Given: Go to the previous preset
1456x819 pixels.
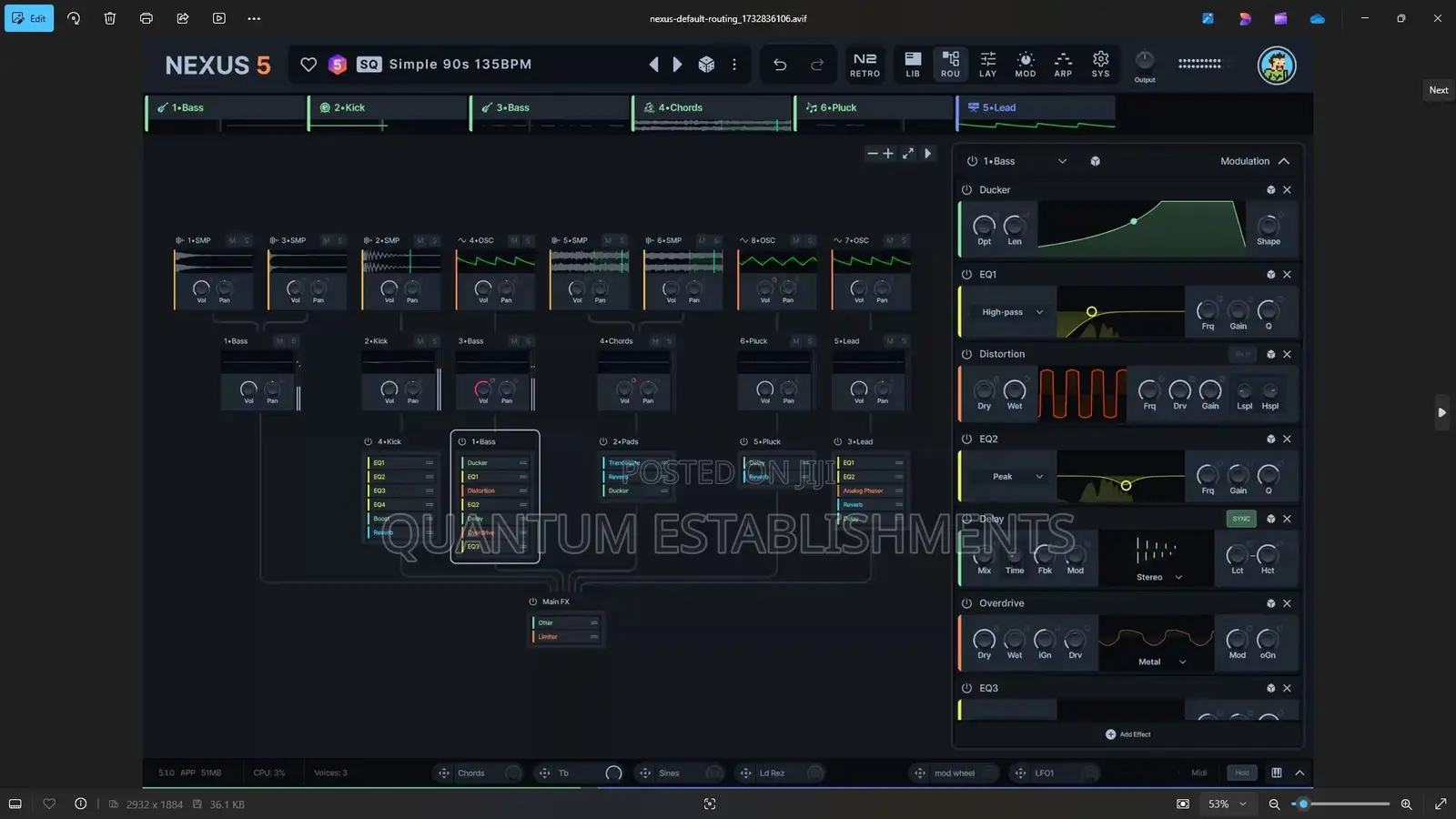Looking at the screenshot, I should coord(653,65).
